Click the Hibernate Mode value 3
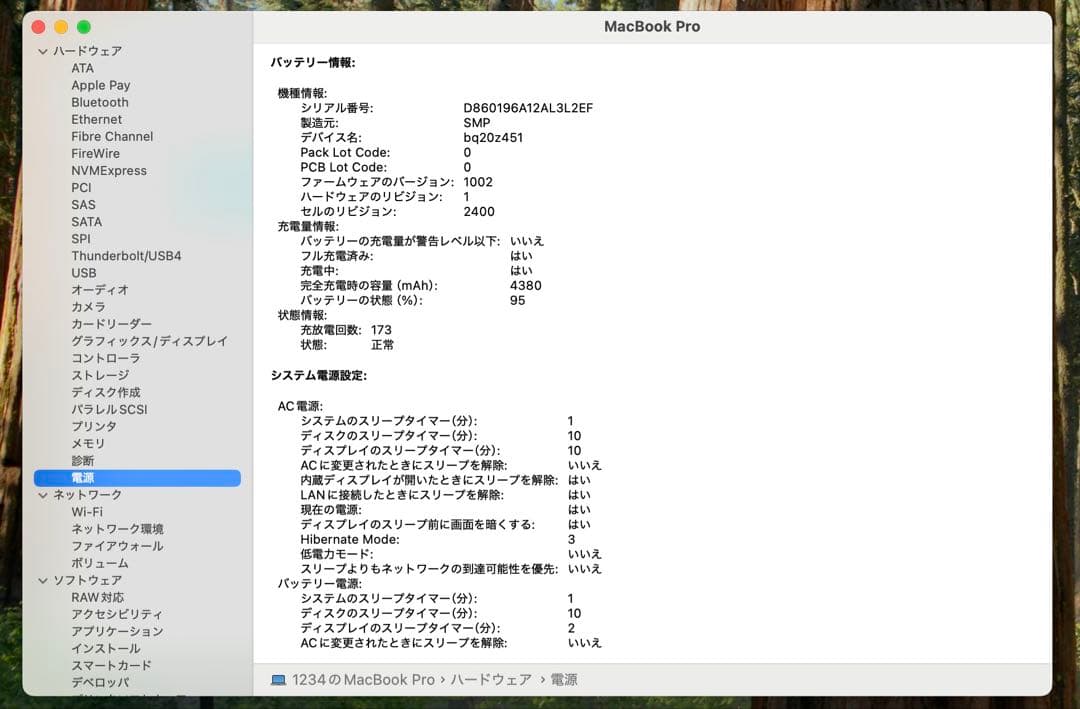This screenshot has height=709, width=1080. point(572,540)
